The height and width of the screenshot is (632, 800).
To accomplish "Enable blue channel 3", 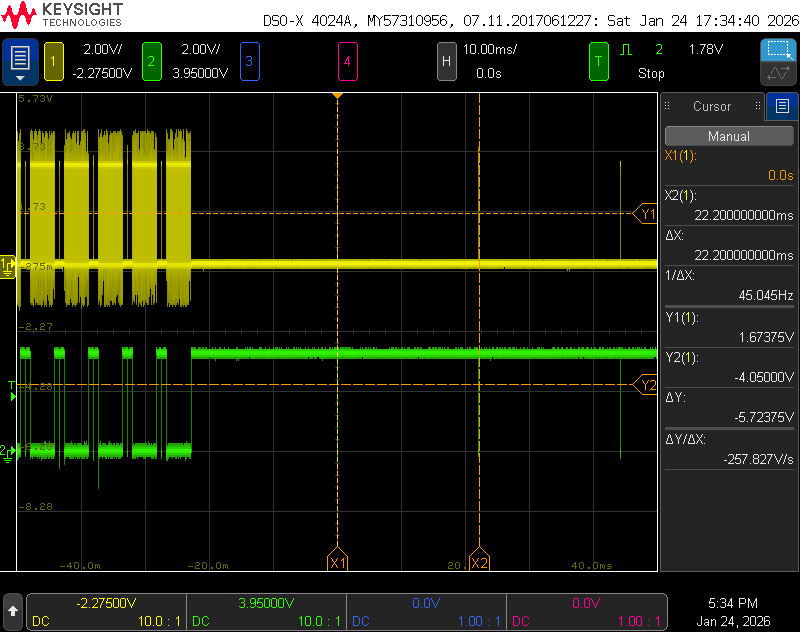I will click(249, 62).
